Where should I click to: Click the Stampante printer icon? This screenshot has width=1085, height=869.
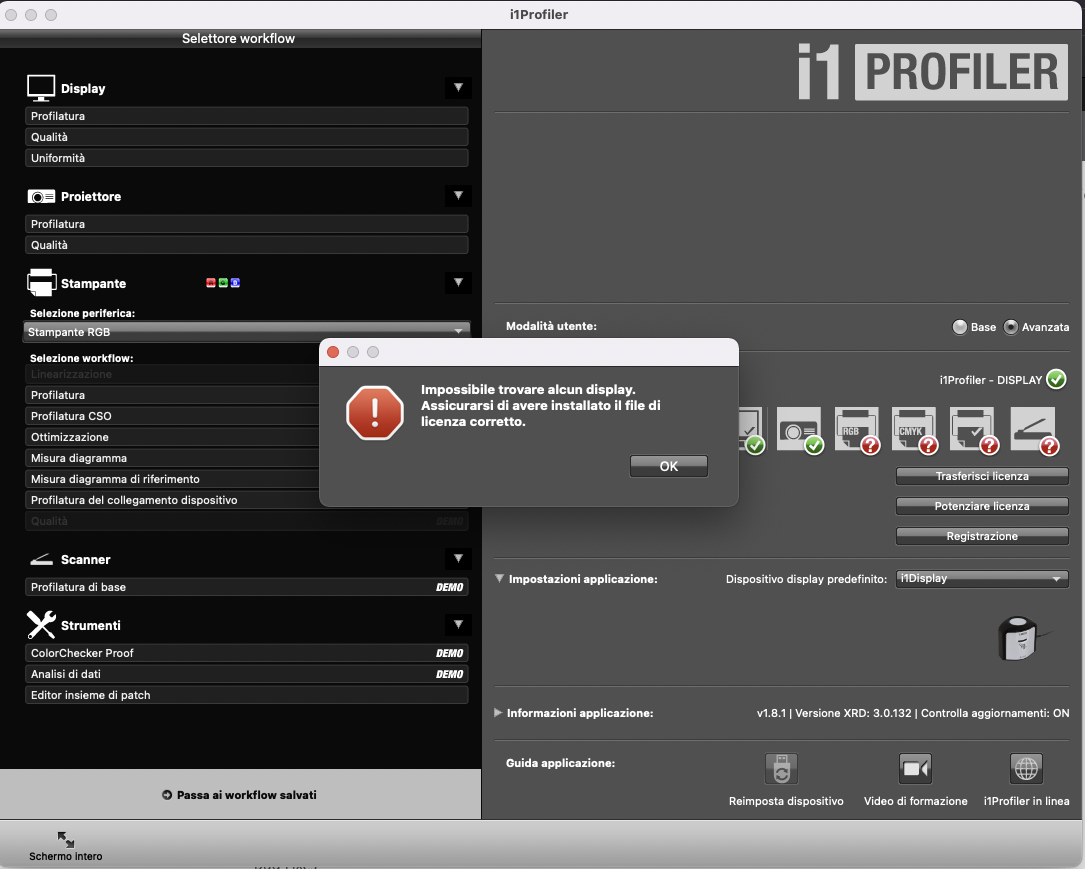41,282
